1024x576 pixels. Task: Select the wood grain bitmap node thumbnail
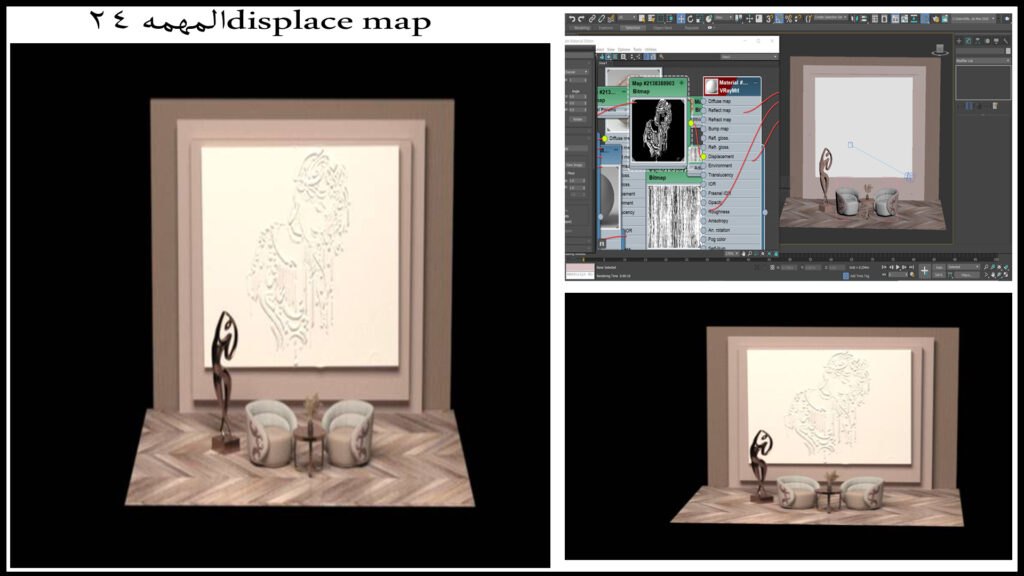pyautogui.click(x=674, y=216)
